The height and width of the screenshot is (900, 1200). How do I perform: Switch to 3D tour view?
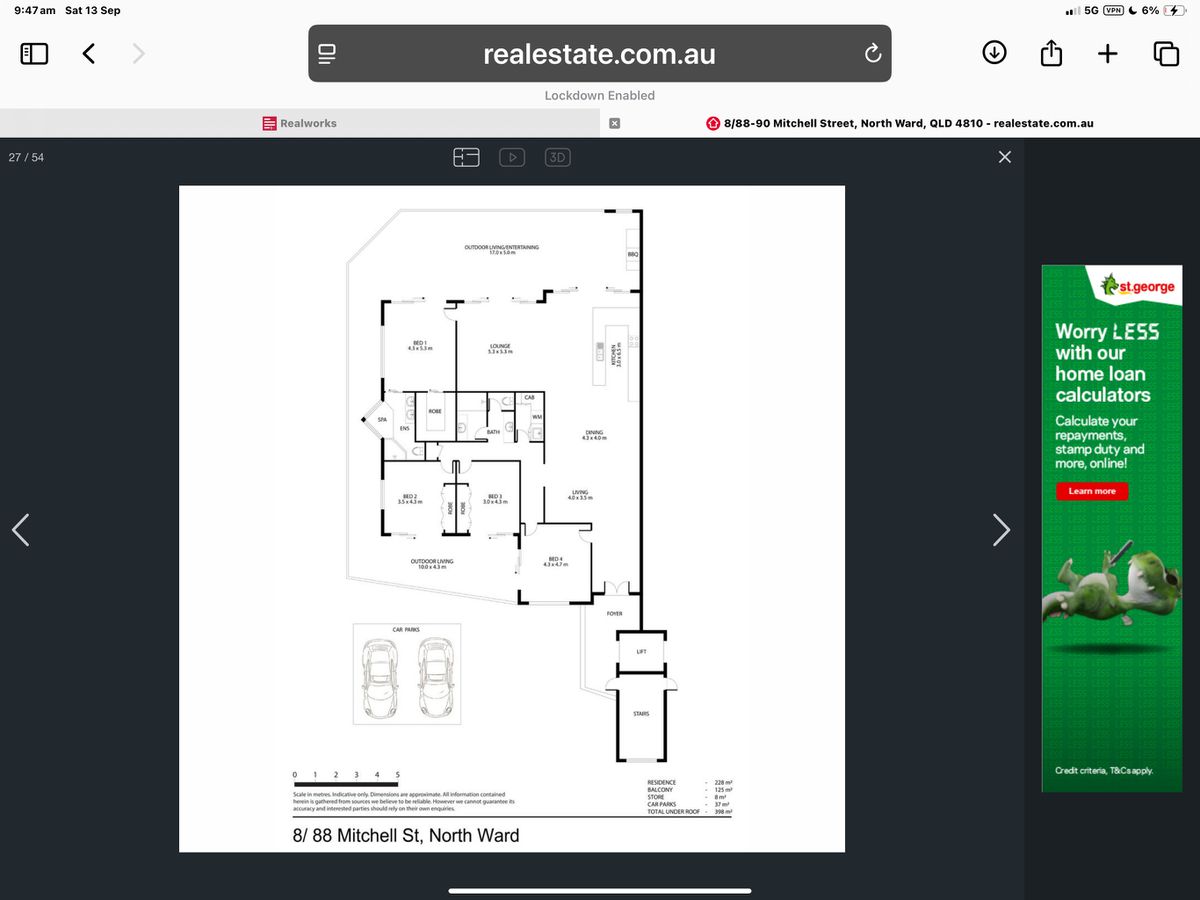pos(557,157)
